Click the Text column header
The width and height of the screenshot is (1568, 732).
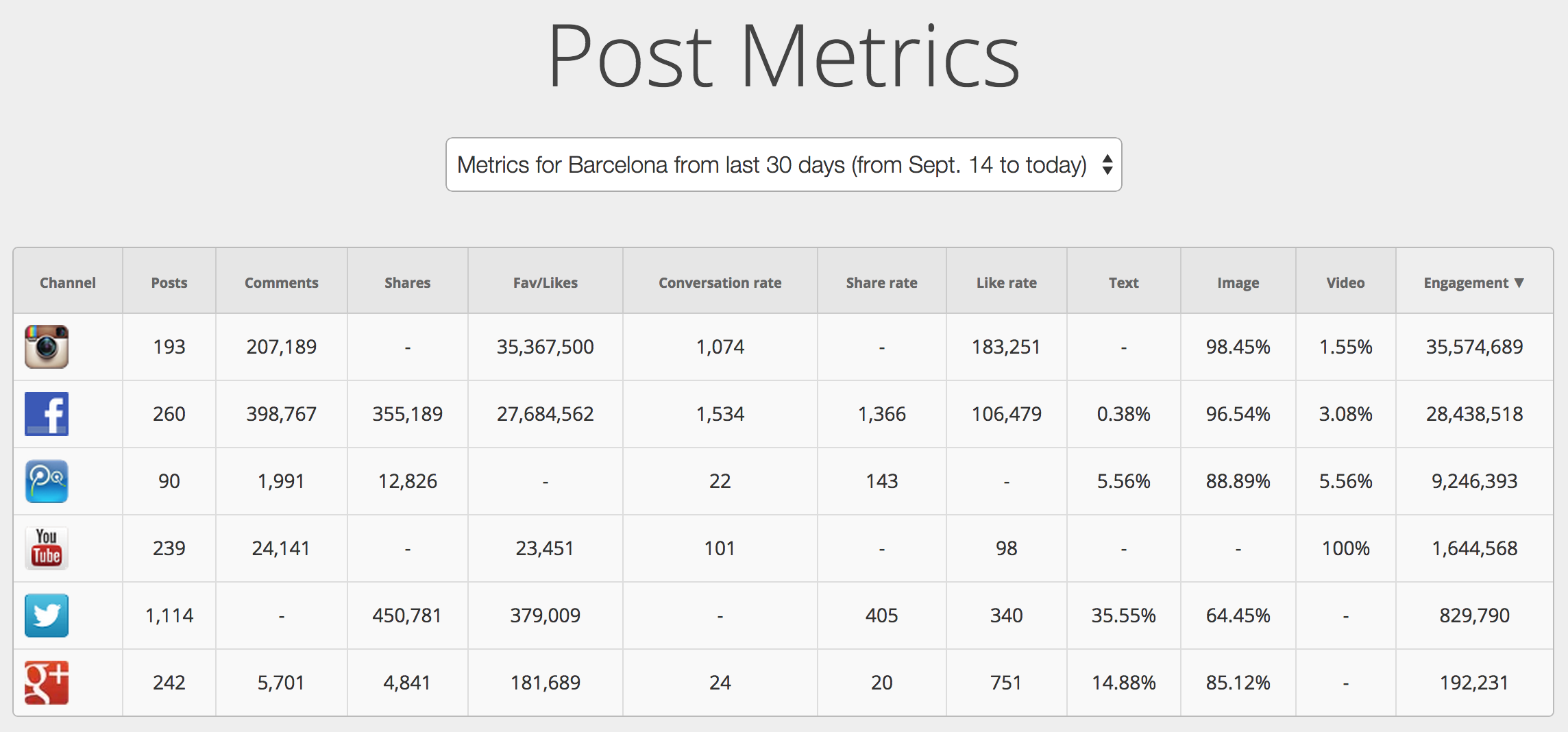tap(1124, 282)
